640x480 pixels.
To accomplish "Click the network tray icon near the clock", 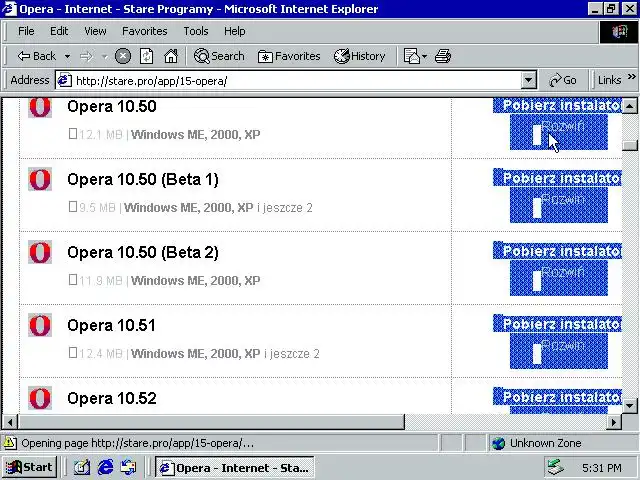I will pos(555,467).
